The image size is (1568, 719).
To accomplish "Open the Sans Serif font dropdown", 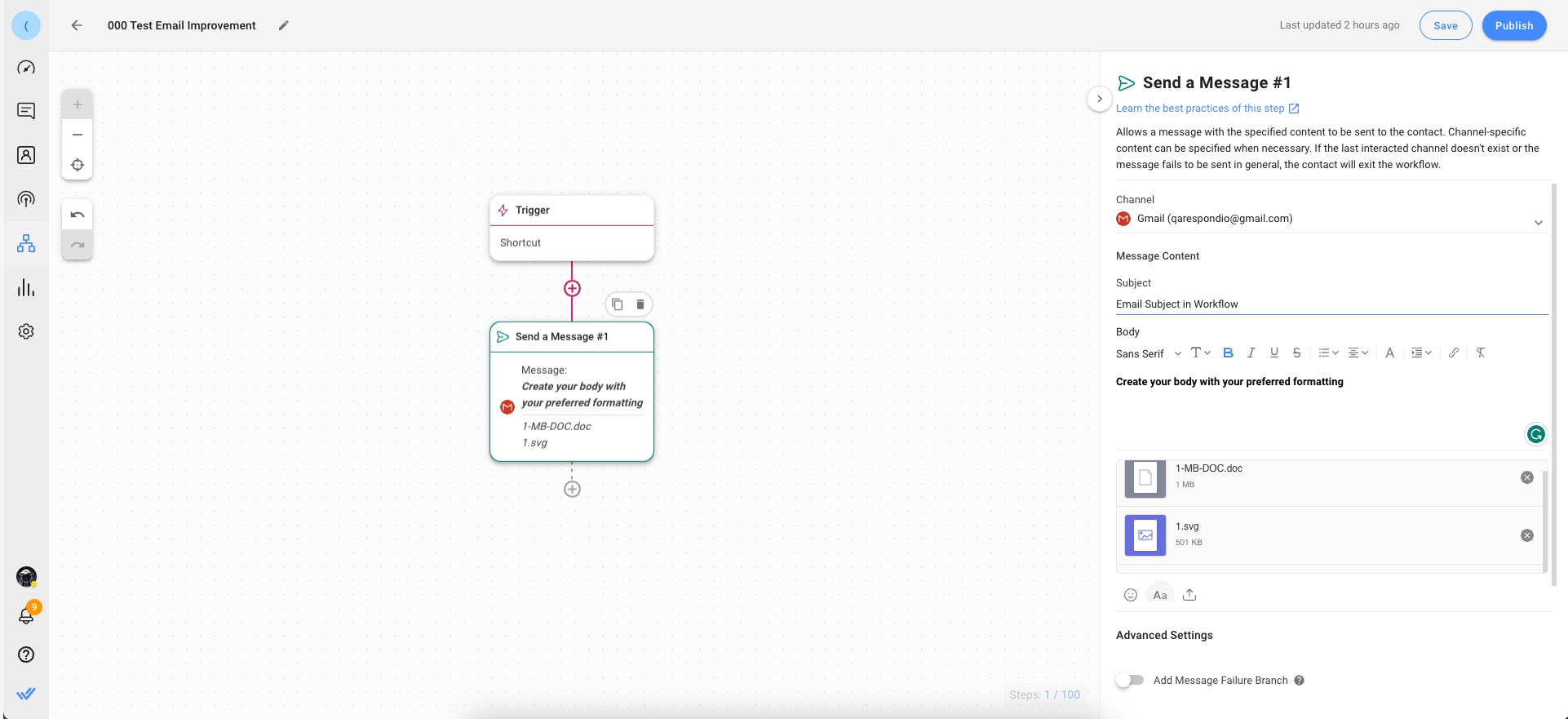I will [x=1148, y=353].
